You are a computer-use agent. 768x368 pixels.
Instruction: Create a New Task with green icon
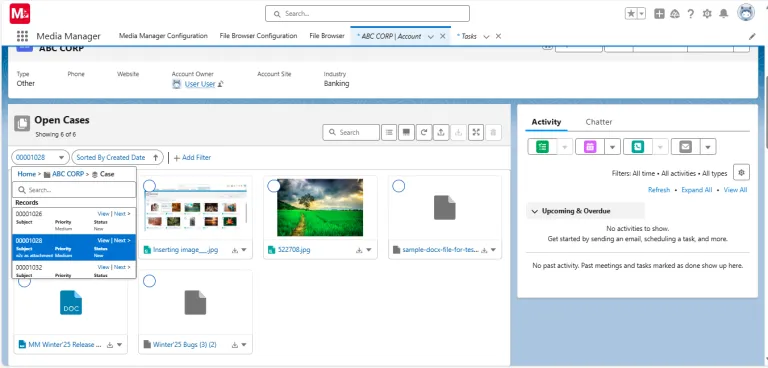542,147
